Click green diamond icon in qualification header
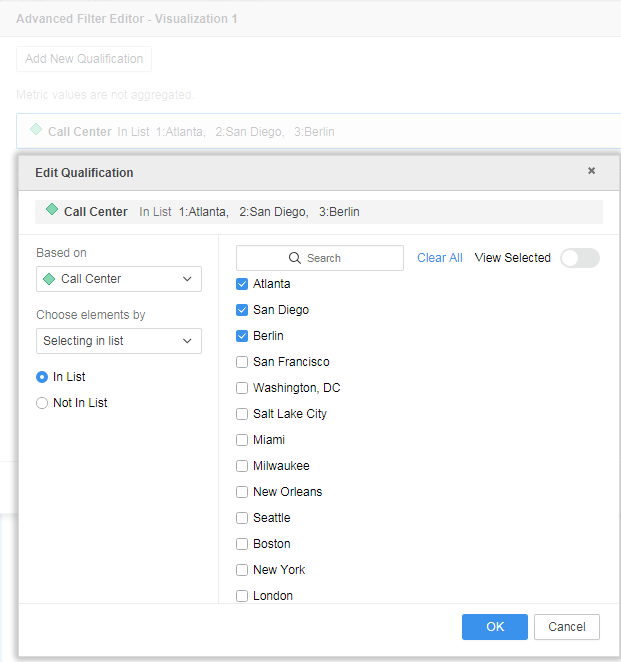Viewport: 621px width, 662px height. (x=52, y=211)
